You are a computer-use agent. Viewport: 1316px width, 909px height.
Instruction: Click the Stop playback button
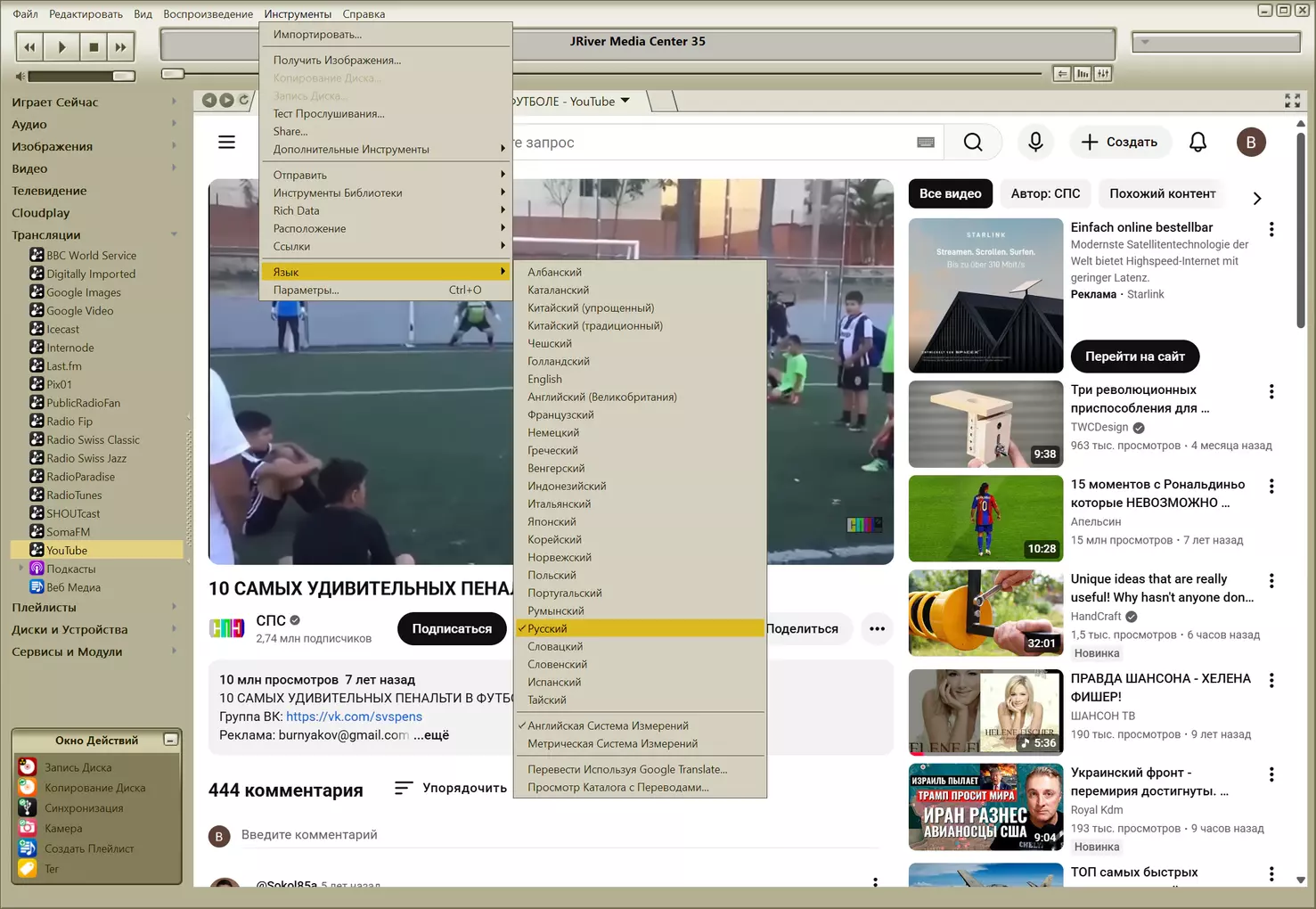point(93,47)
